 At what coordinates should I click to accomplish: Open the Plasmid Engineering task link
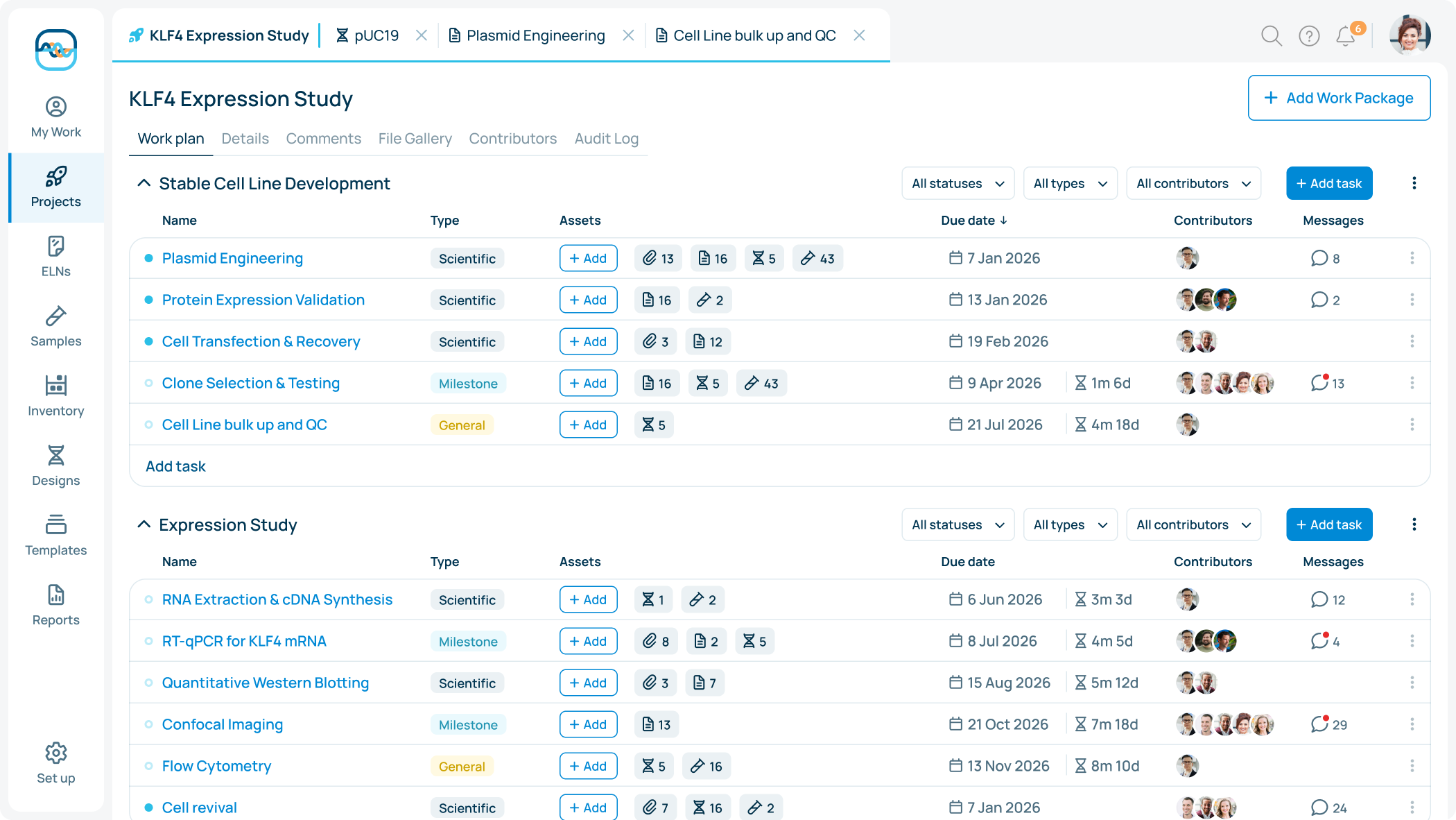[232, 257]
